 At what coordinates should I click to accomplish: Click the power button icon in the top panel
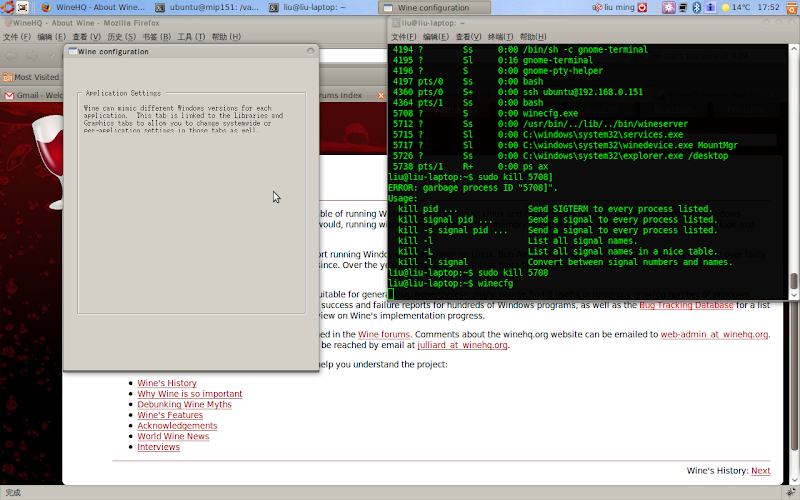tap(642, 7)
